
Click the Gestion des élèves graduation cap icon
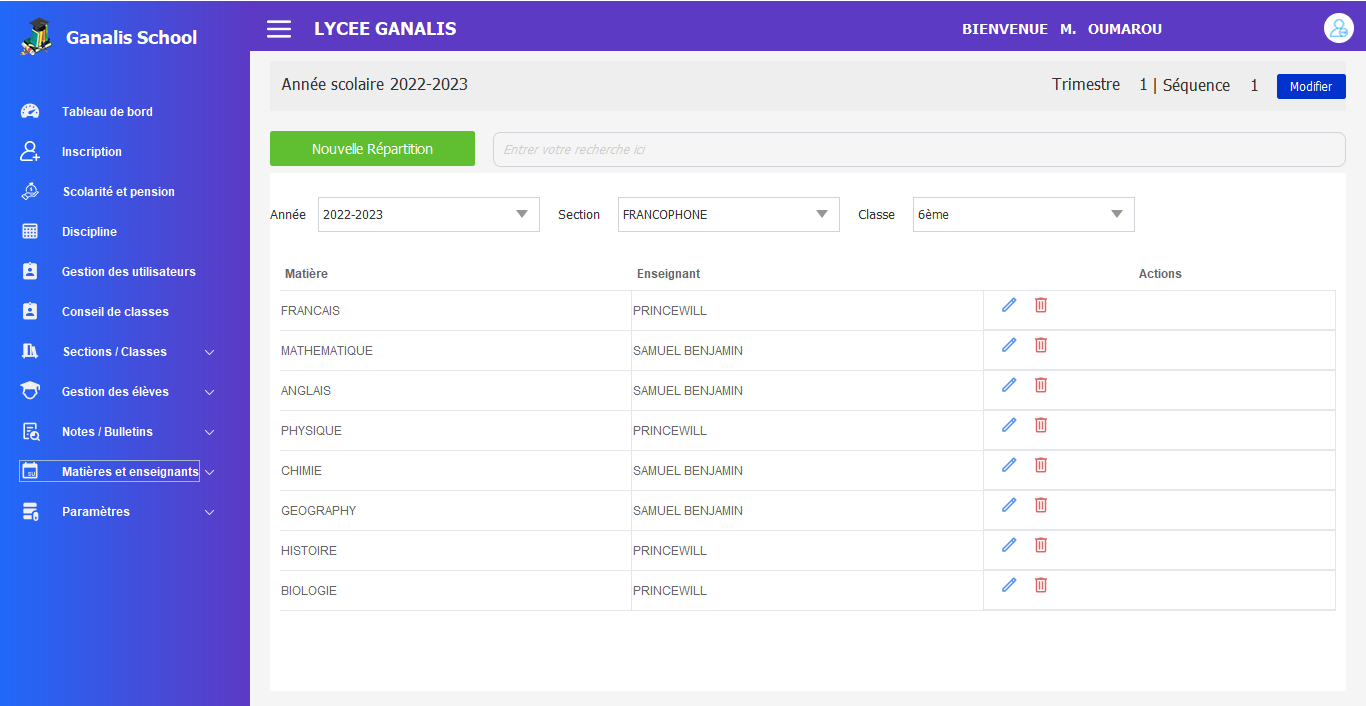point(30,391)
